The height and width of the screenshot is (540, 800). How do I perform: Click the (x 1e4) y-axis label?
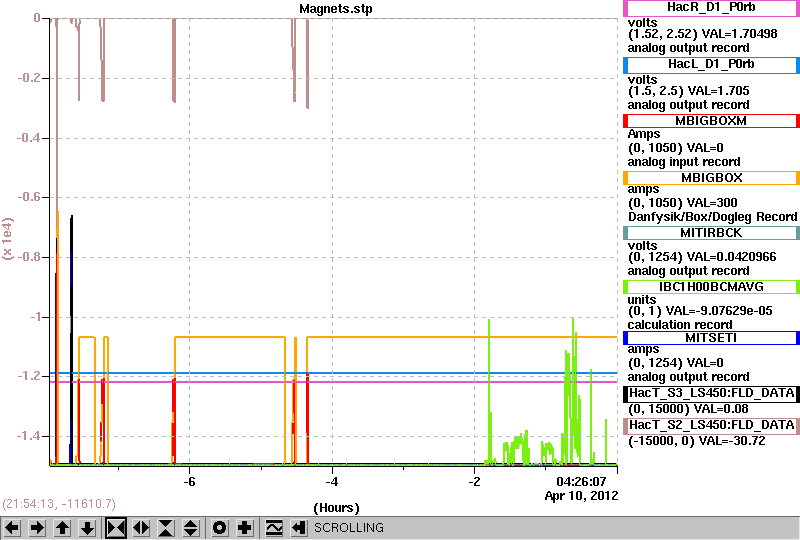point(8,239)
